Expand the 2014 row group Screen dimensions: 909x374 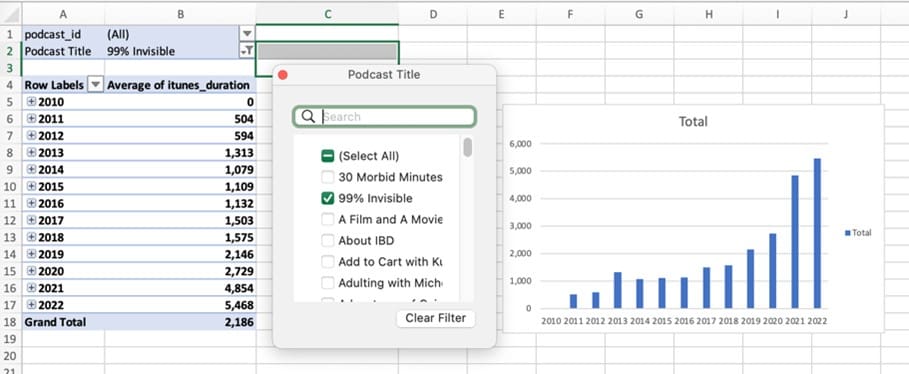pos(31,169)
